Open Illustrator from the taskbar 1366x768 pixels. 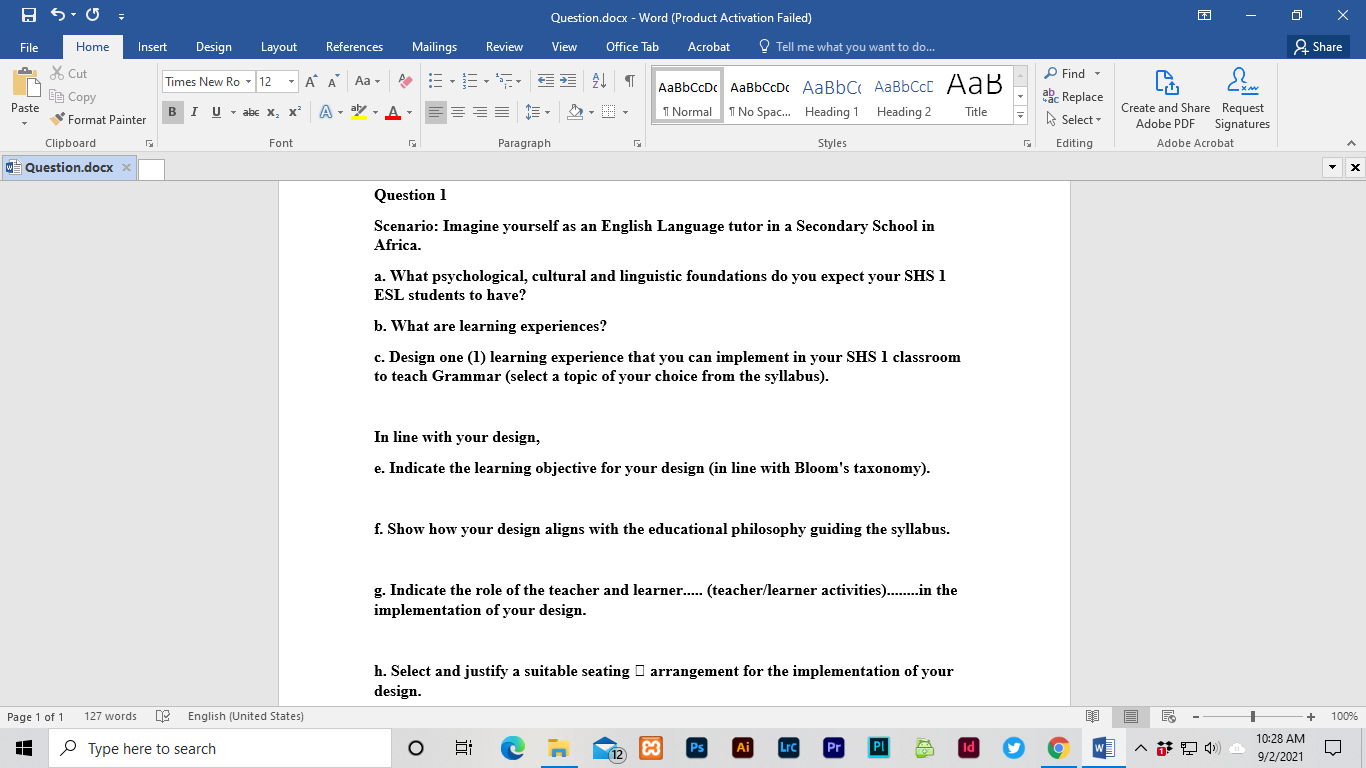742,748
